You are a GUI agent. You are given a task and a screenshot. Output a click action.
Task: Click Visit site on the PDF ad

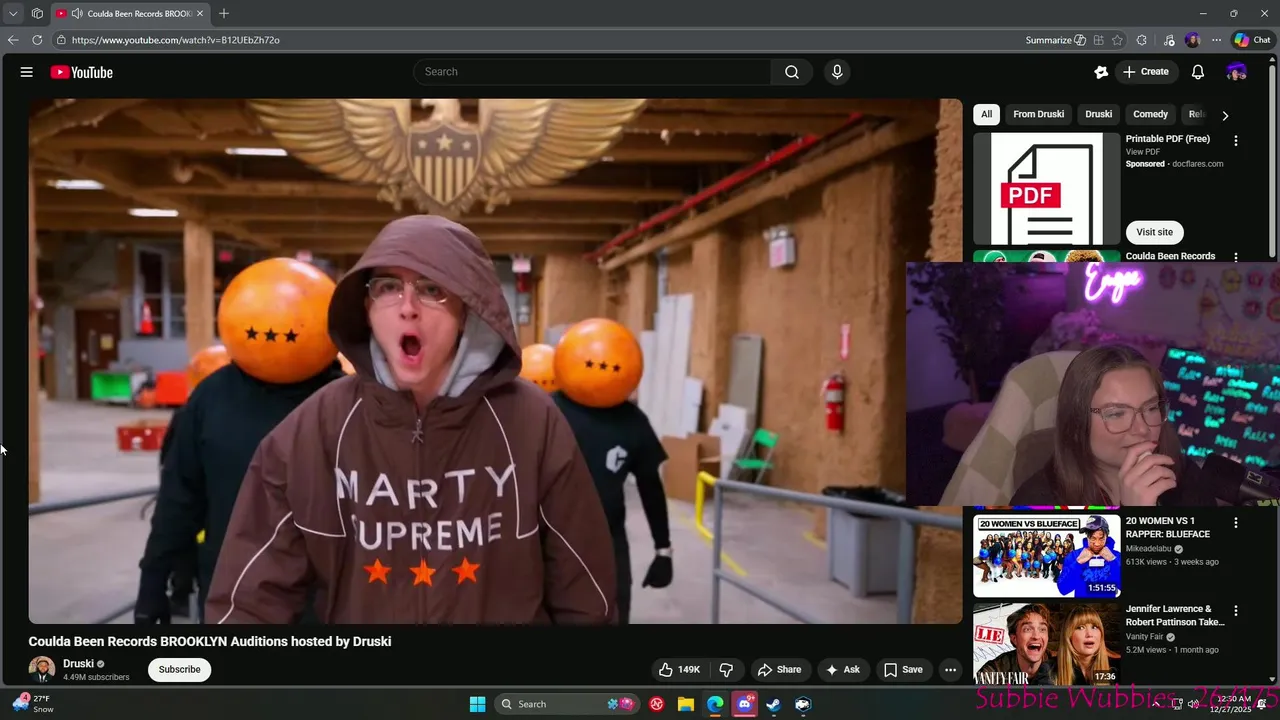pos(1154,232)
